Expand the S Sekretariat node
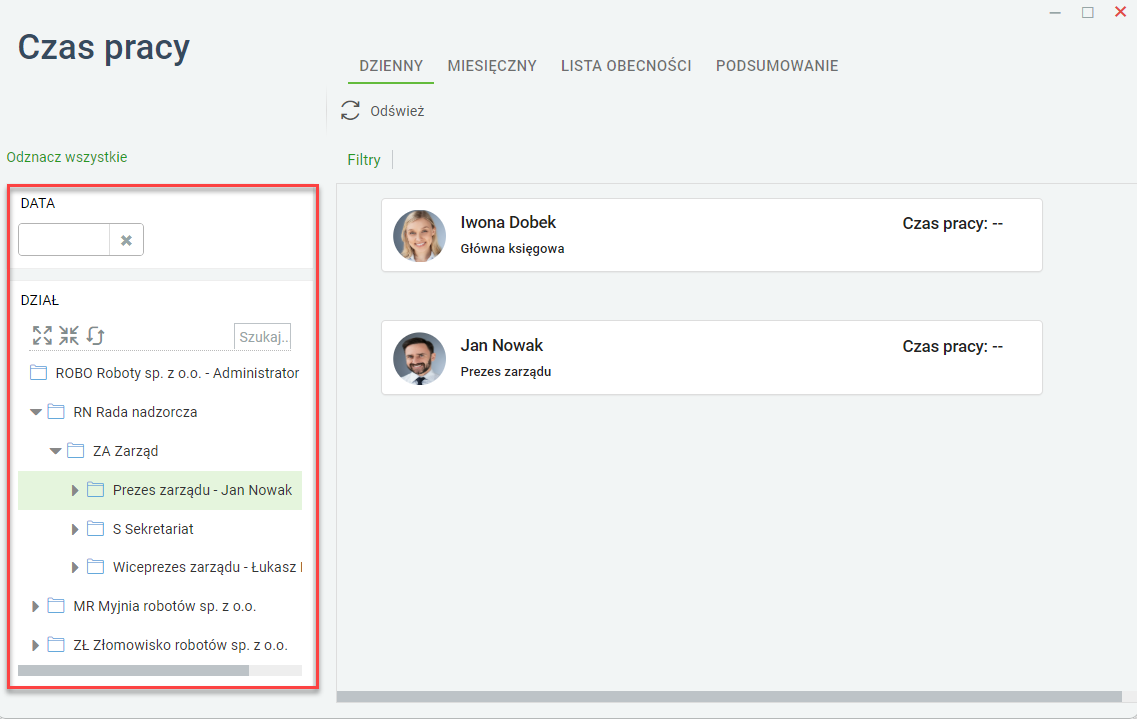This screenshot has width=1137, height=719. point(75,529)
